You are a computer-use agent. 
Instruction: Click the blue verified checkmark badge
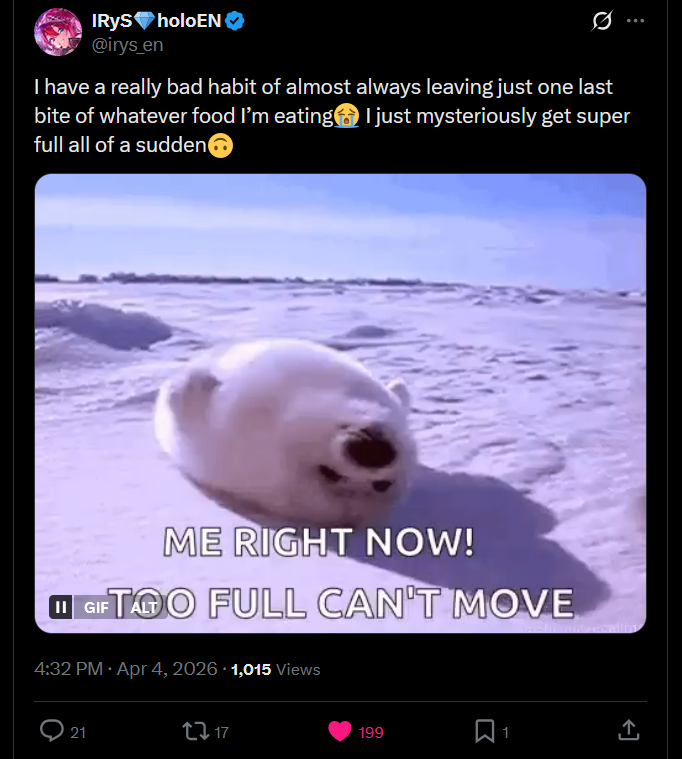click(235, 21)
